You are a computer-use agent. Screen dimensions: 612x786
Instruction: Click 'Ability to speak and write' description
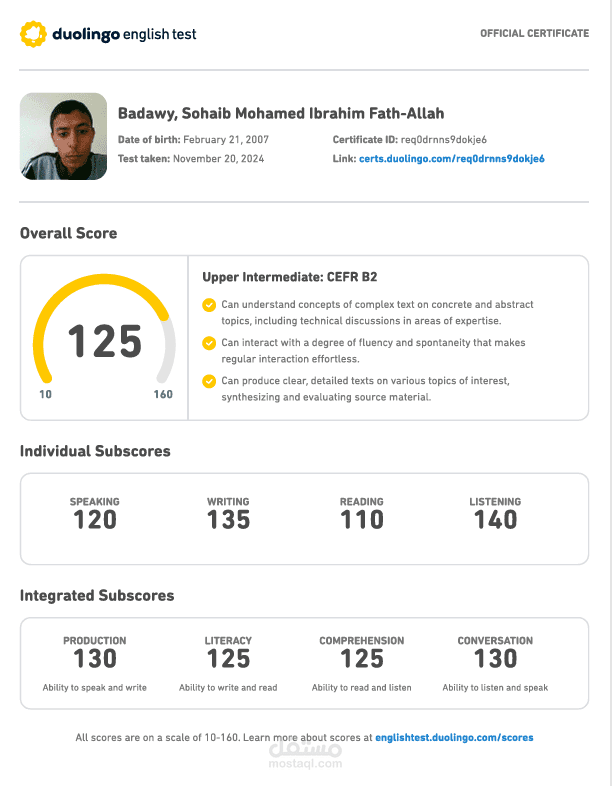[x=95, y=688]
